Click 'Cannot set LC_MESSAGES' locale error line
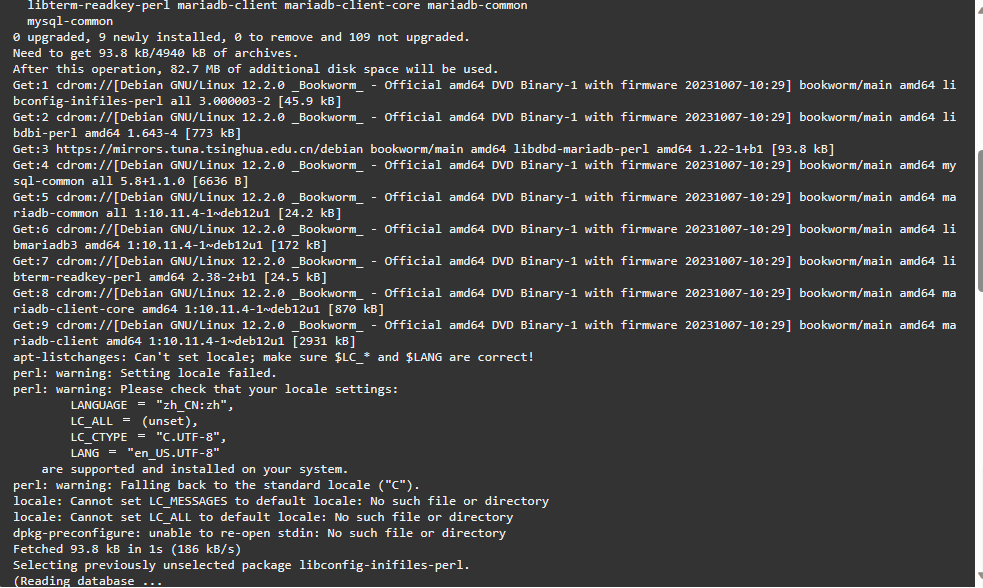The height and width of the screenshot is (588, 983). click(280, 501)
